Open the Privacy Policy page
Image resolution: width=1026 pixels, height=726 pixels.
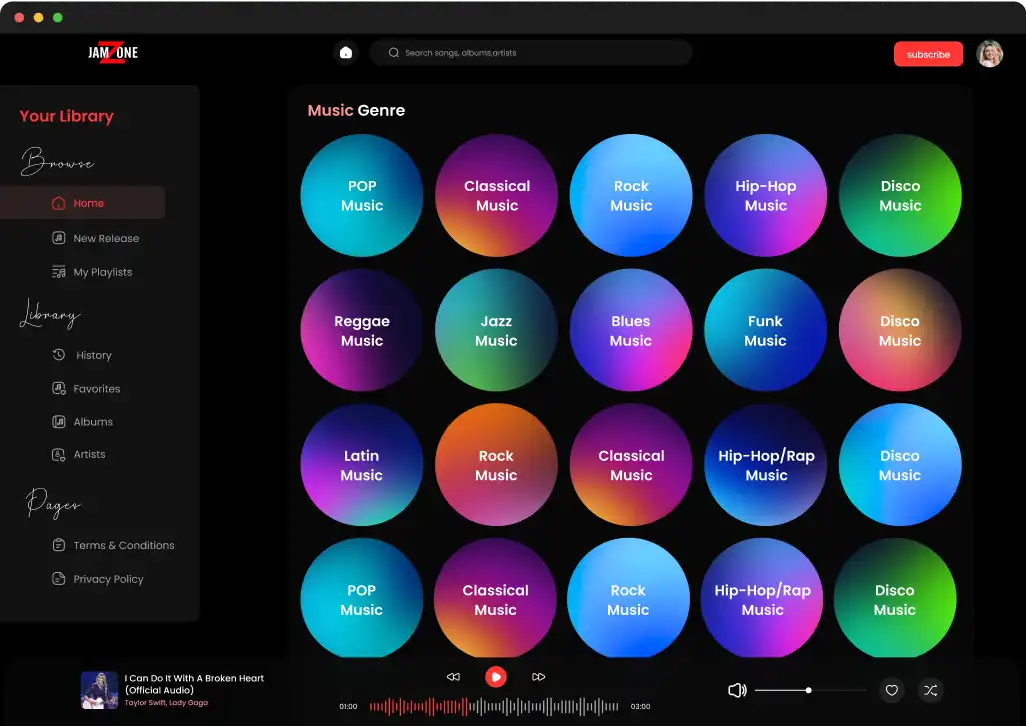tap(97, 579)
